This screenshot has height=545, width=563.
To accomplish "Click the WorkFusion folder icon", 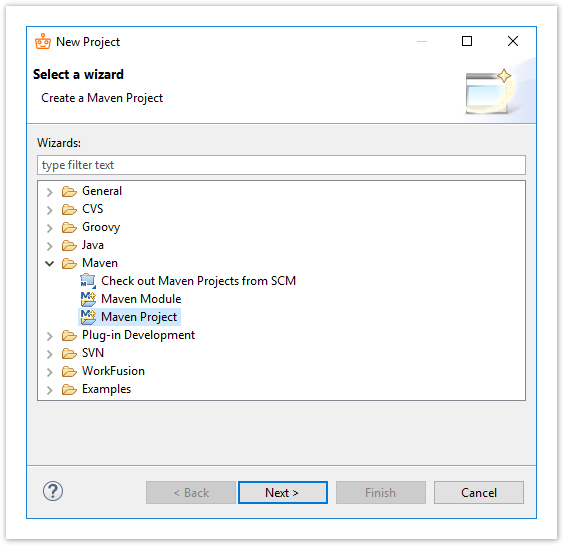I will (69, 371).
